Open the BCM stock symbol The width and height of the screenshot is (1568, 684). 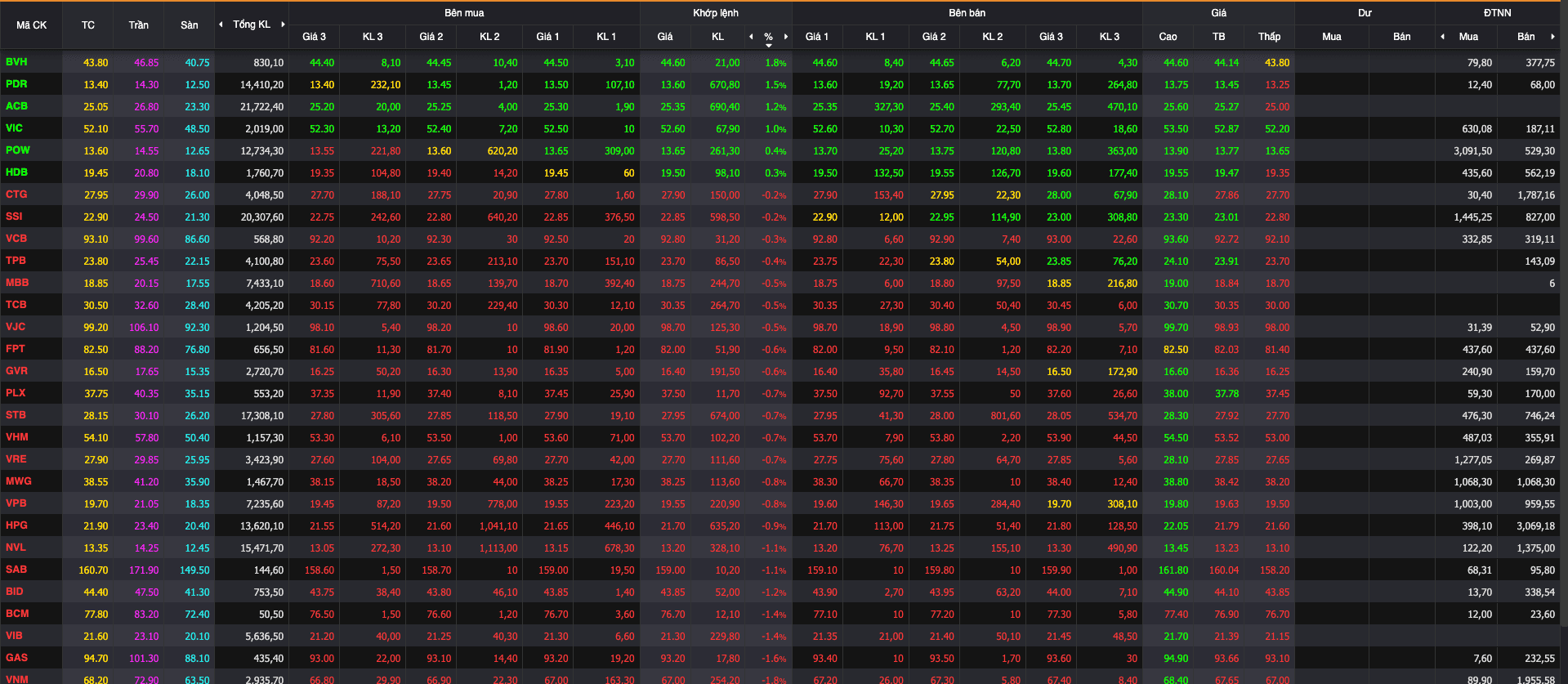click(17, 614)
